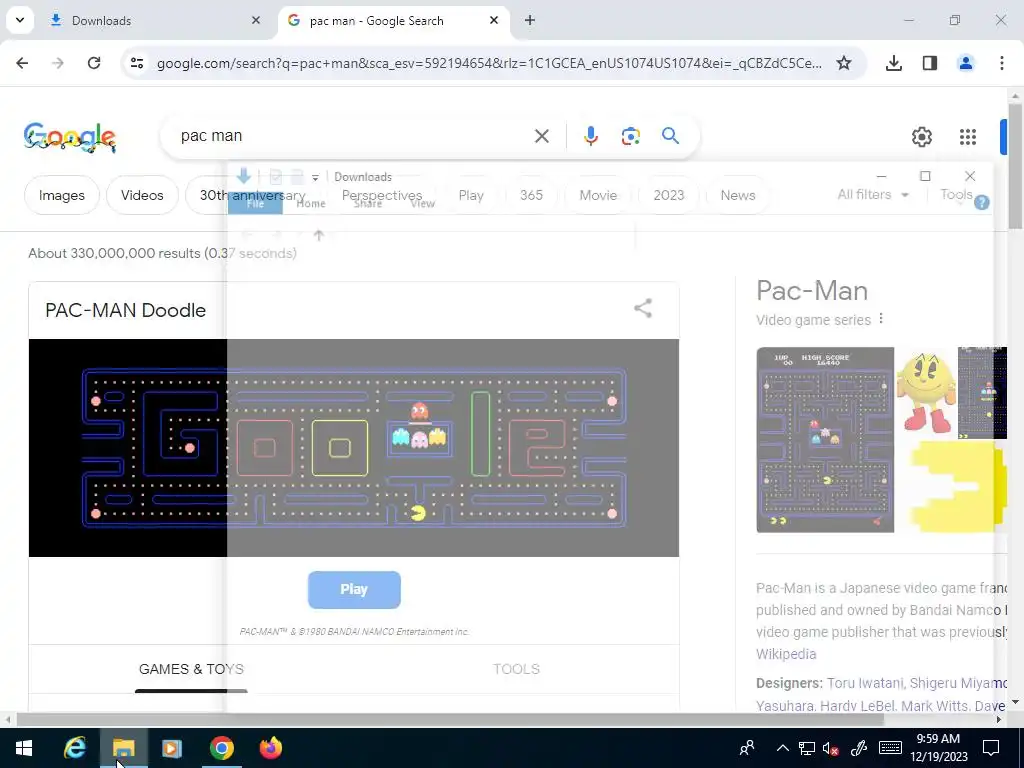Click the vertical page scrollbar thumb
1024x768 pixels.
1015,167
